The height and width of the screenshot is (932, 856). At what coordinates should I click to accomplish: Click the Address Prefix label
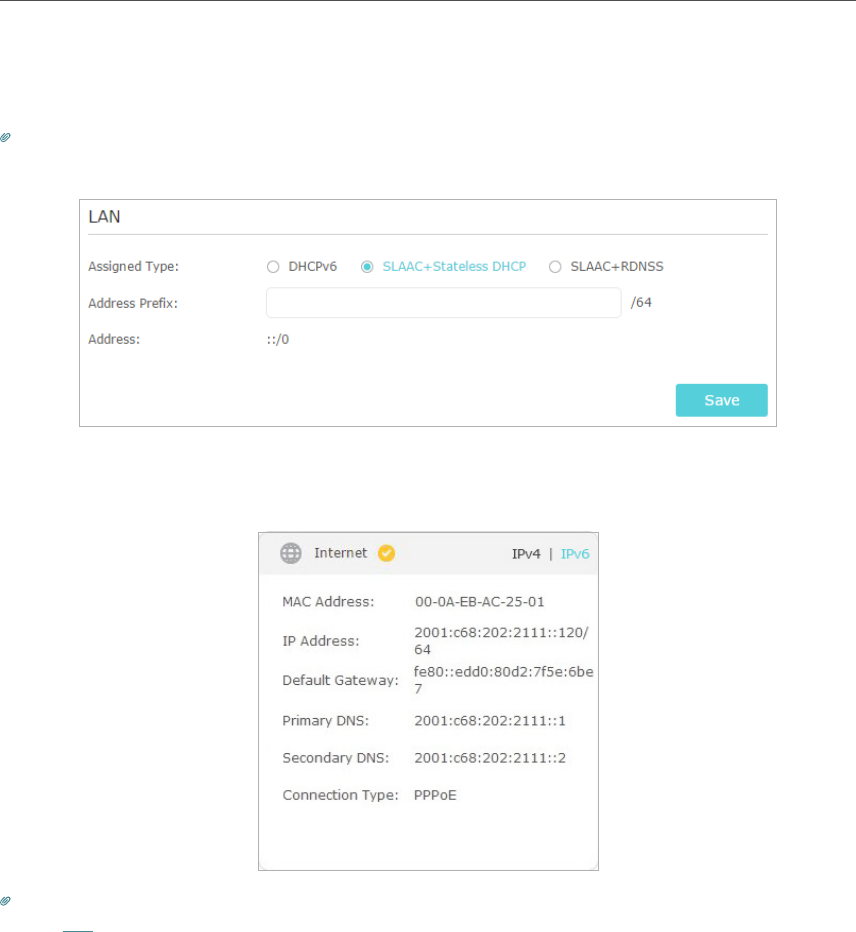point(133,303)
